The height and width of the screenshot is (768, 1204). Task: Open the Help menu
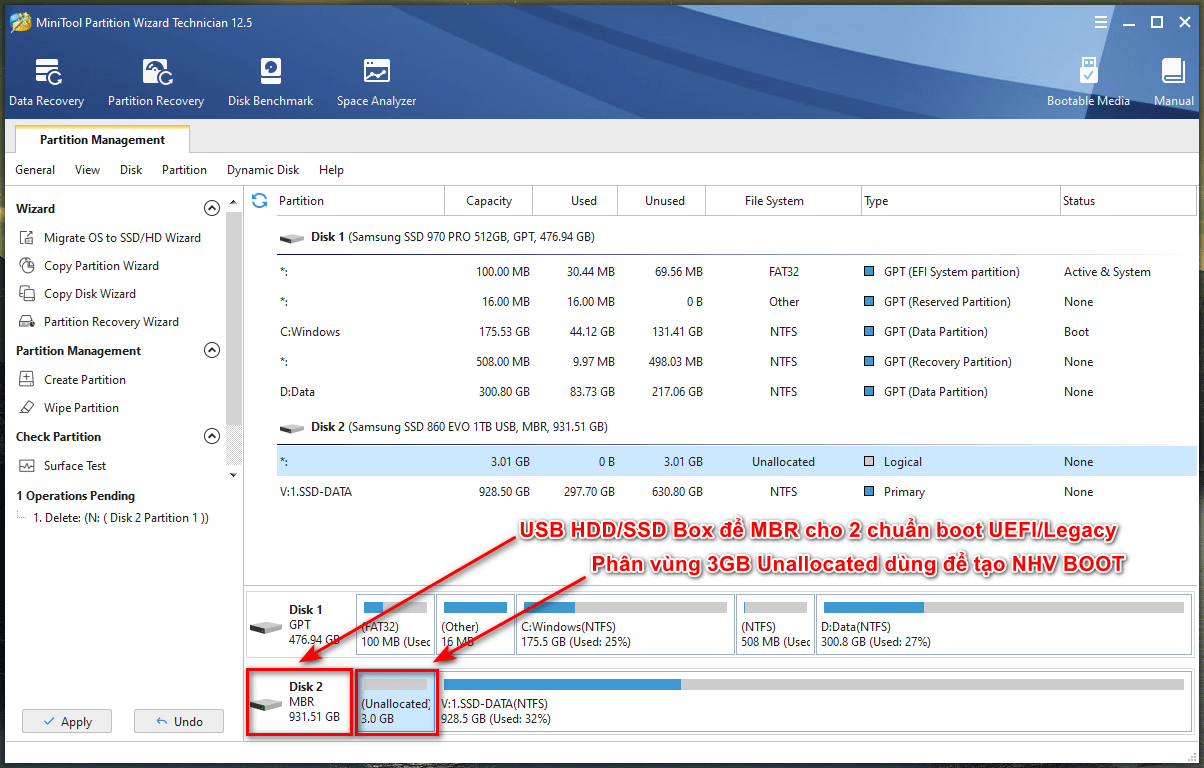[331, 170]
